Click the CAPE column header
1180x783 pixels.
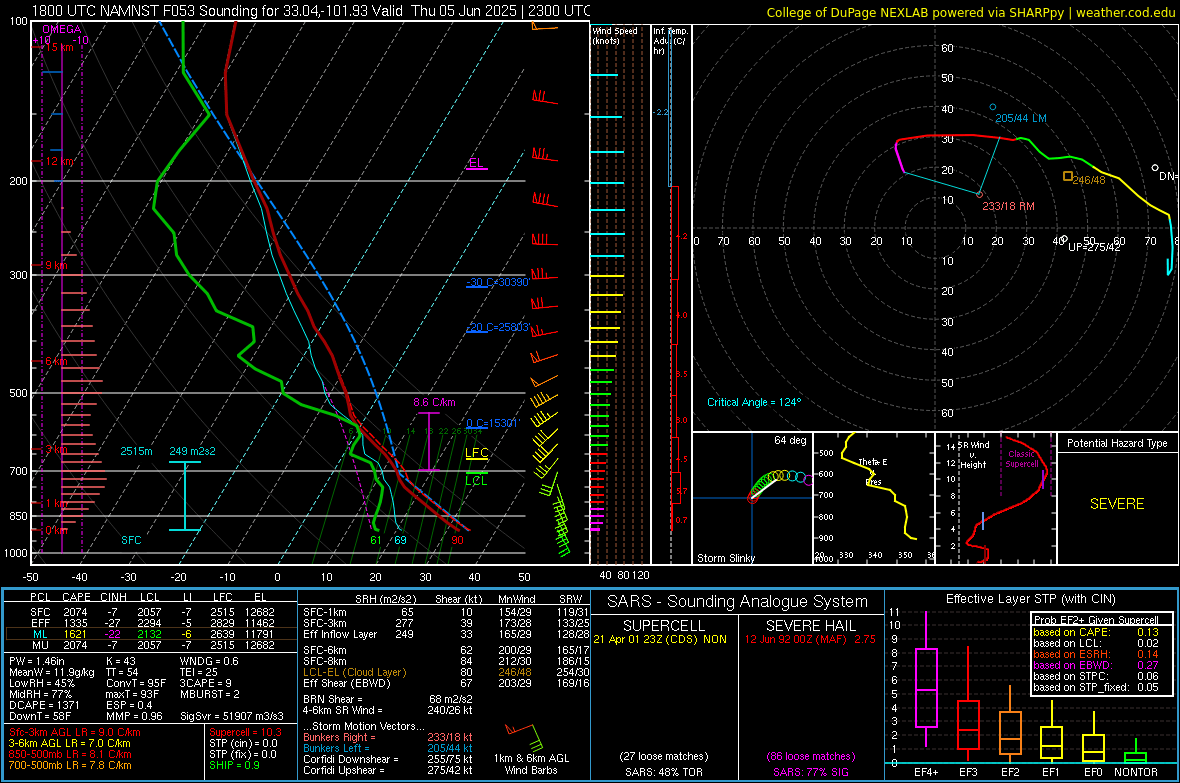(76, 597)
